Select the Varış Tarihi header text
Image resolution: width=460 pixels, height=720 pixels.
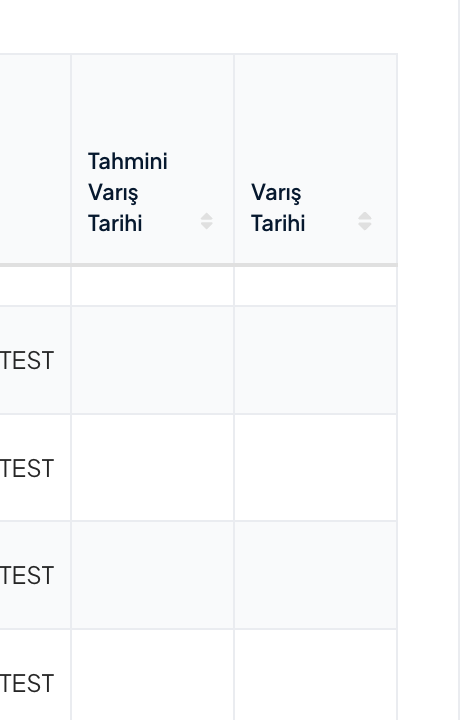tap(278, 208)
